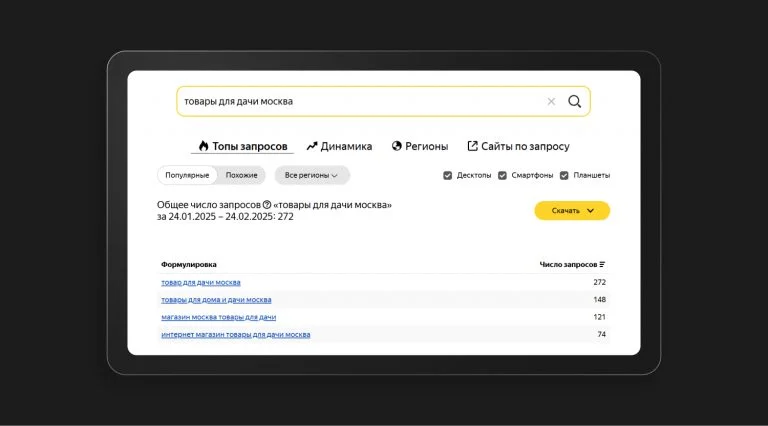Viewport: 768px width, 426px height.
Task: Toggle the Десктопы checkbox
Action: (447, 175)
